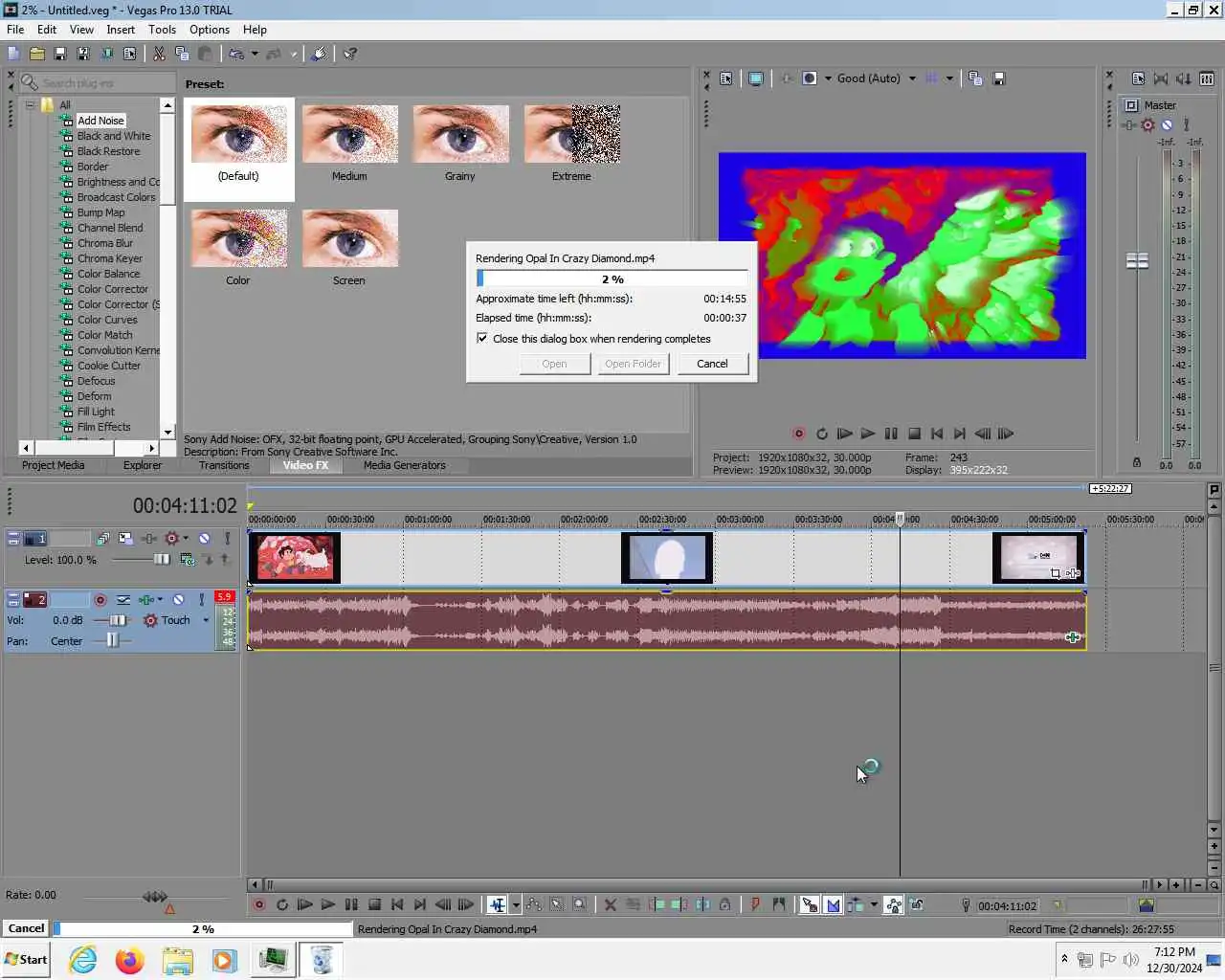The height and width of the screenshot is (980, 1225).
Task: Click the Copy toolbar icon
Action: [182, 54]
